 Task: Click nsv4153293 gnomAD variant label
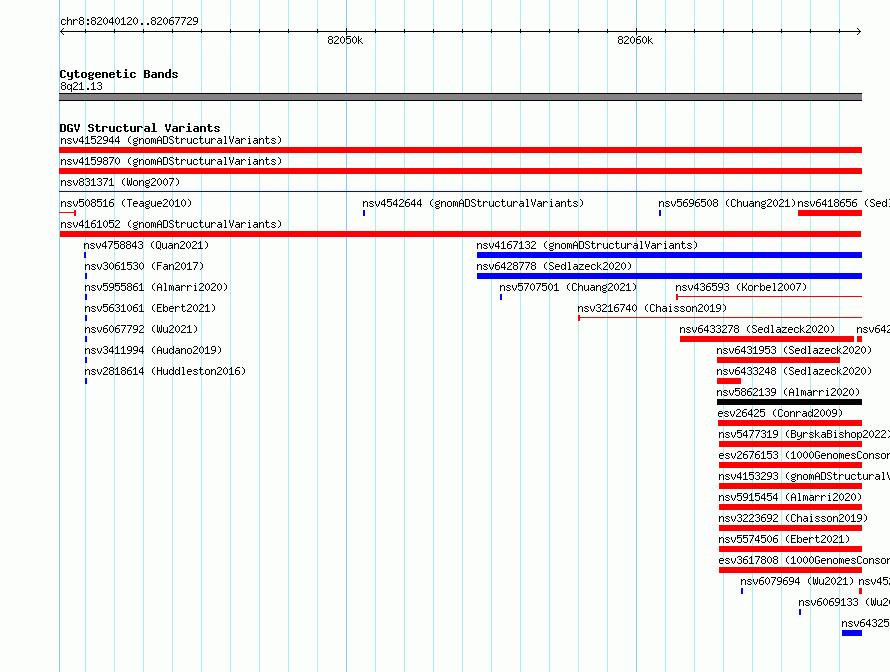(x=804, y=476)
